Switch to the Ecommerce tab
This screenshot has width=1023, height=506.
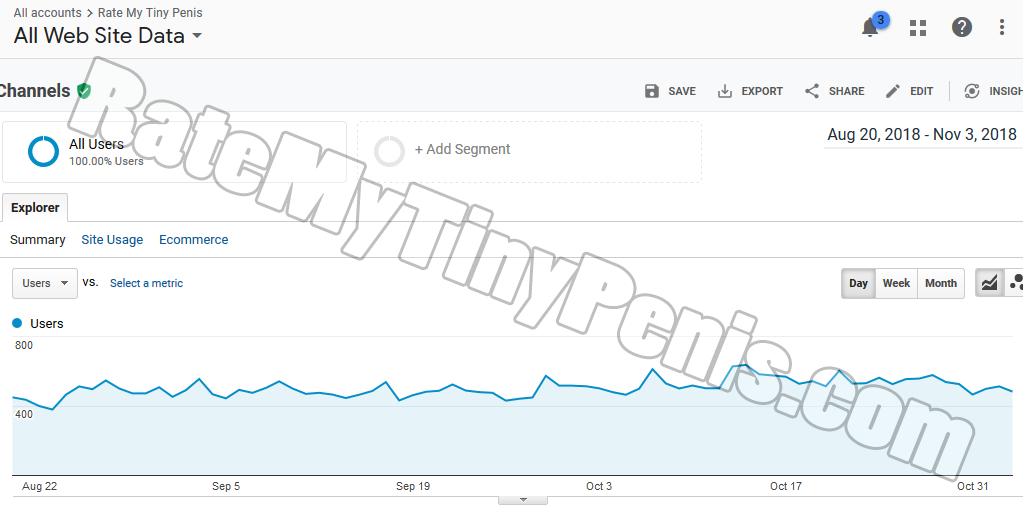coord(193,240)
